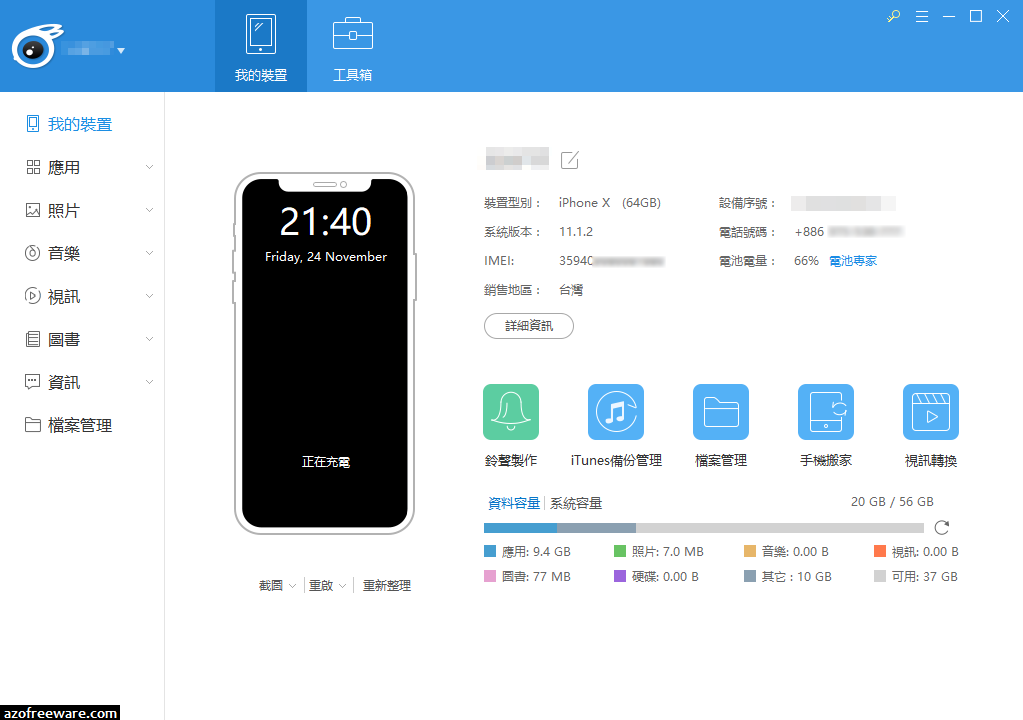Open the 檔案管理 blue folder tile
The width and height of the screenshot is (1023, 720).
721,412
